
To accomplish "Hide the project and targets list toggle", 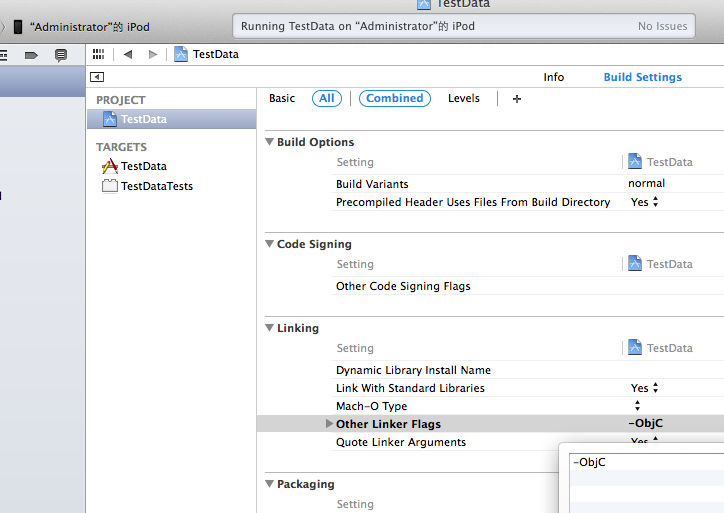I will click(97, 77).
